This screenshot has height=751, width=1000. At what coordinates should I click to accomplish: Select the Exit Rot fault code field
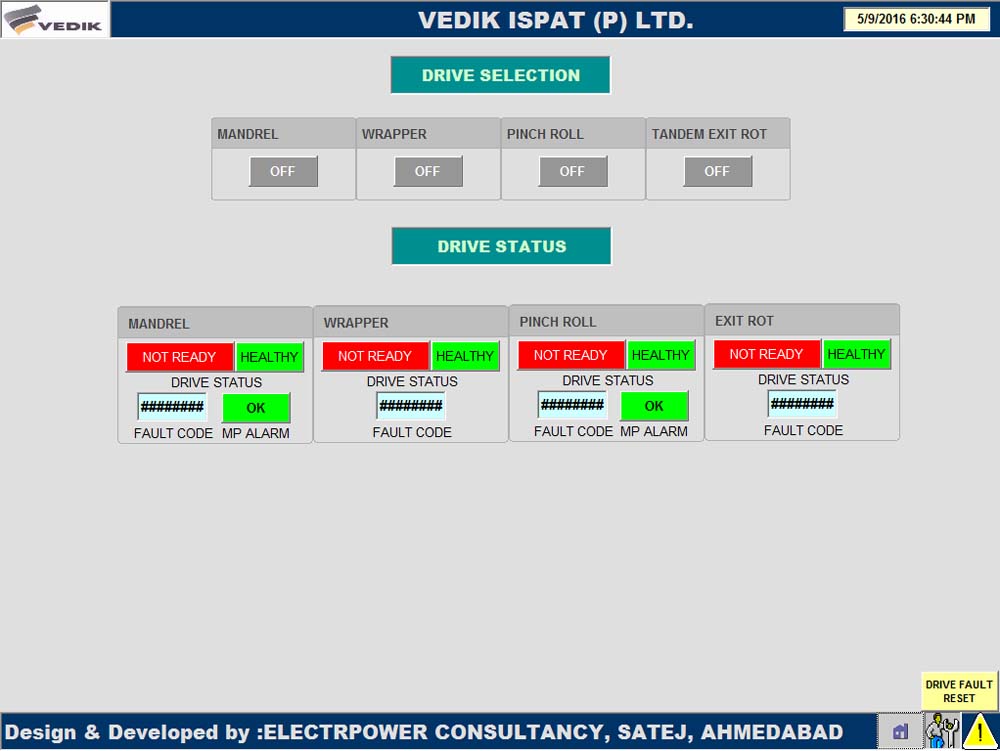pyautogui.click(x=802, y=403)
